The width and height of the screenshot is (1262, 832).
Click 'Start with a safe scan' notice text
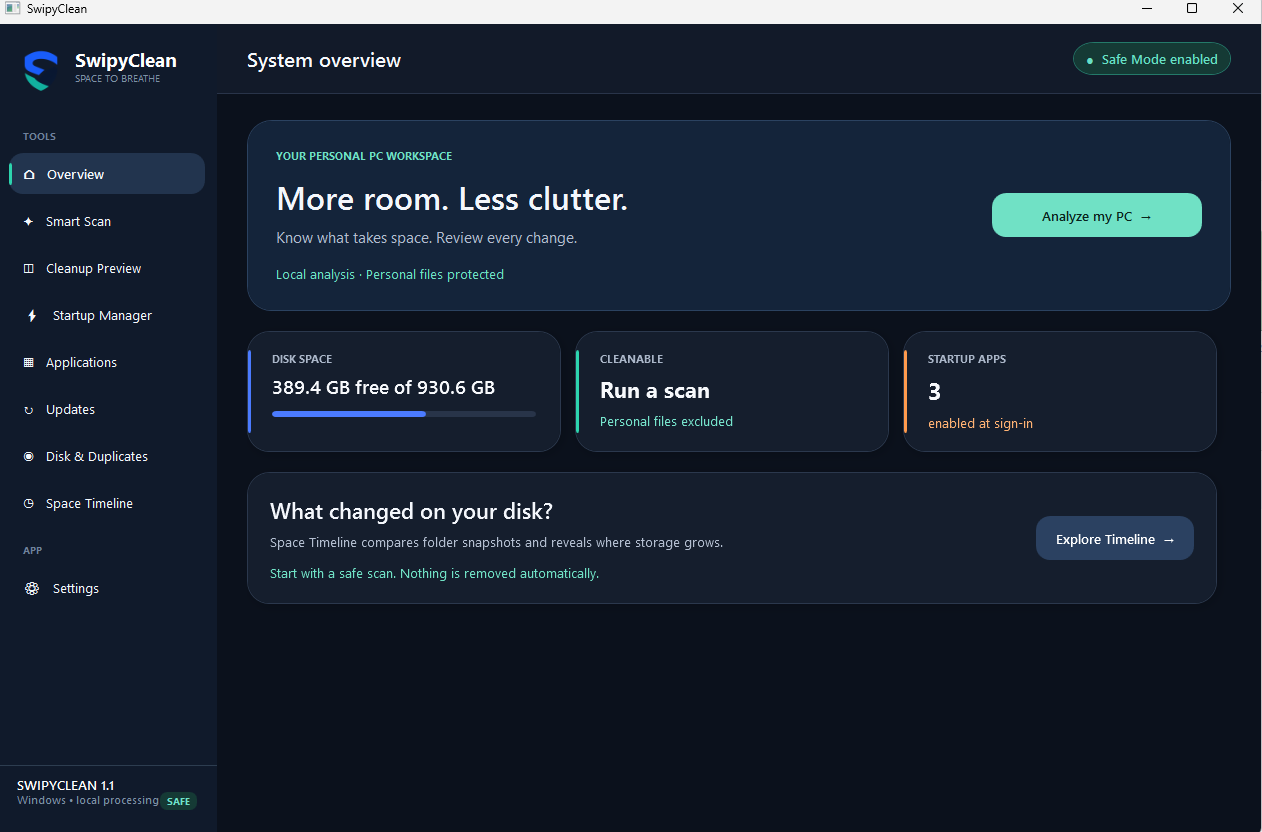434,573
